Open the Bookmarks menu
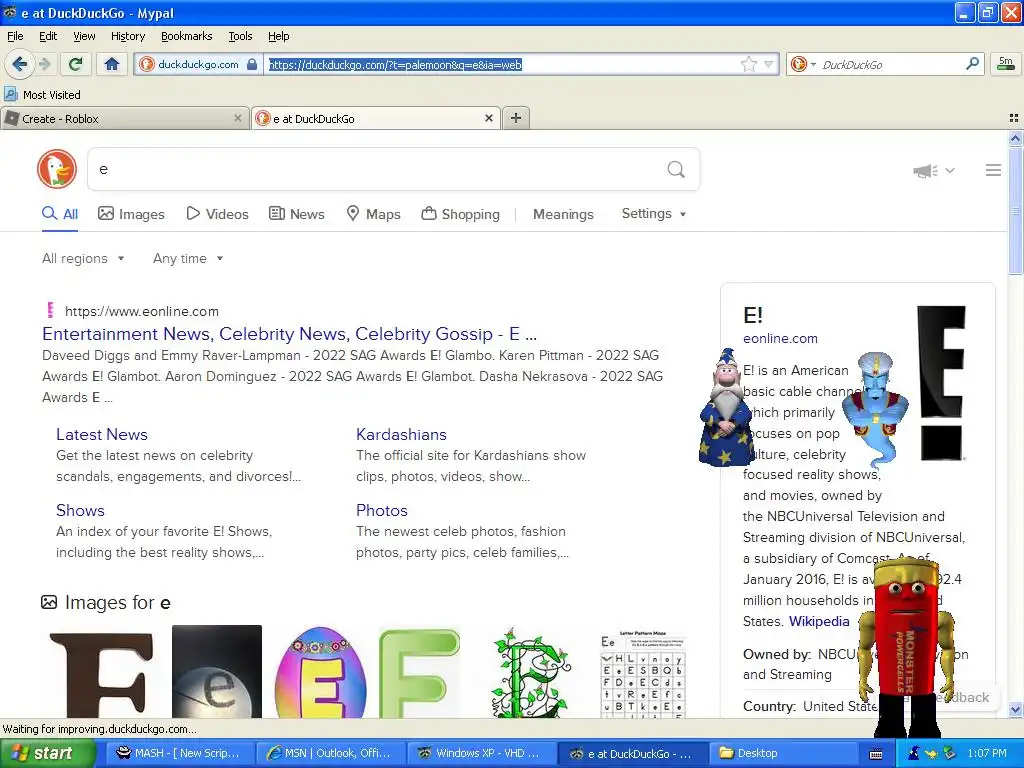Screen dimensions: 1024x768 (186, 36)
